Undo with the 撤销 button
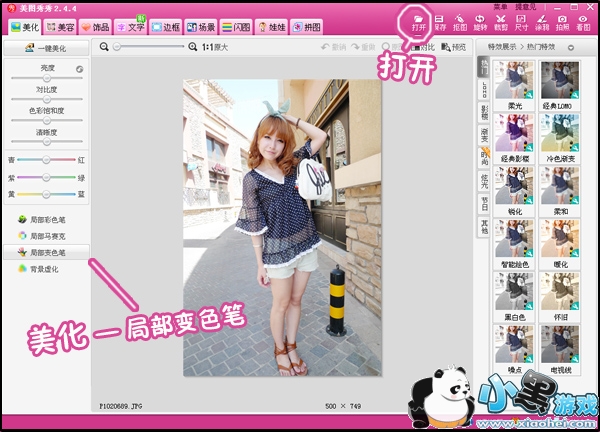This screenshot has height=432, width=600. point(334,47)
